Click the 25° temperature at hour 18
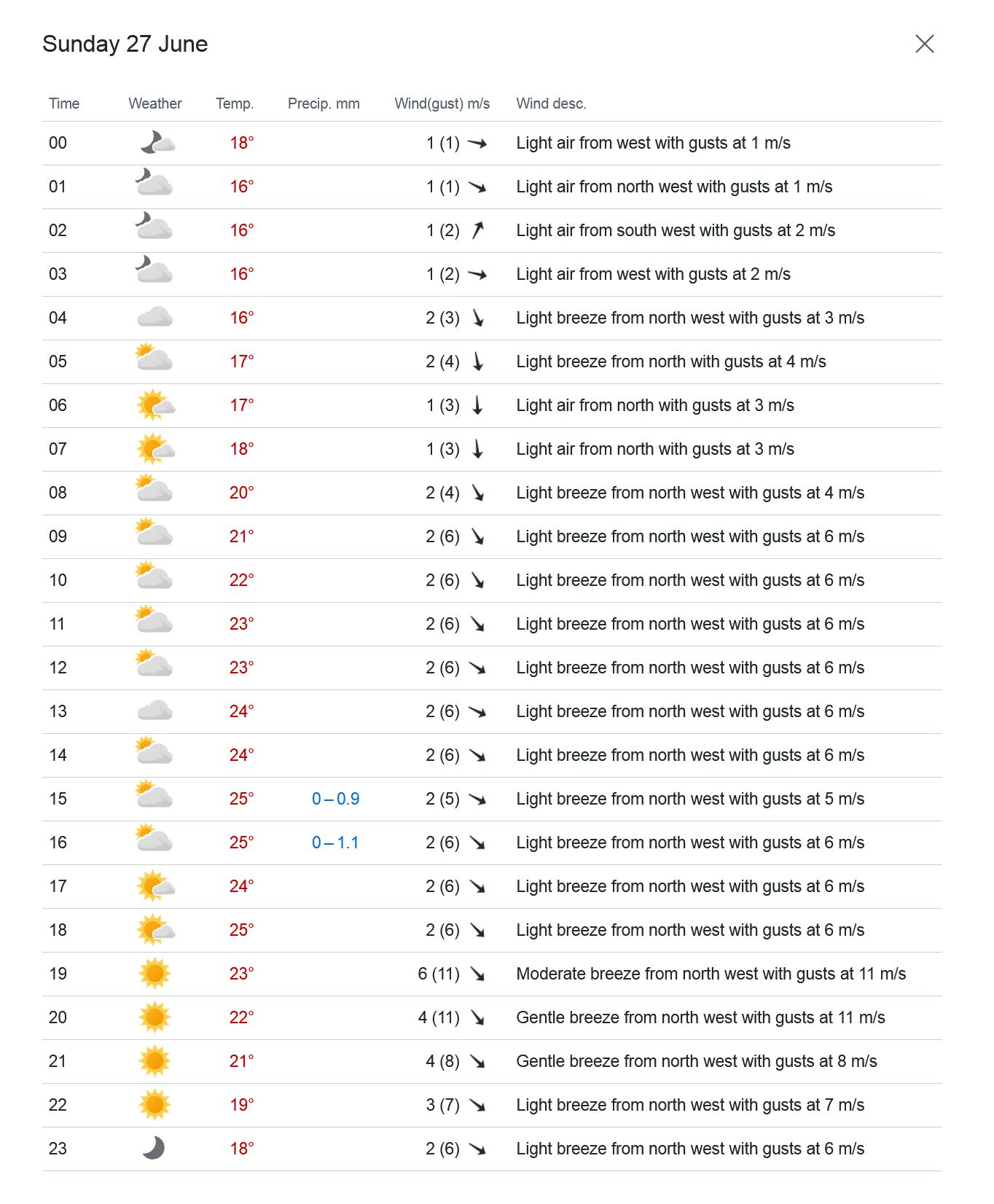 coord(242,930)
